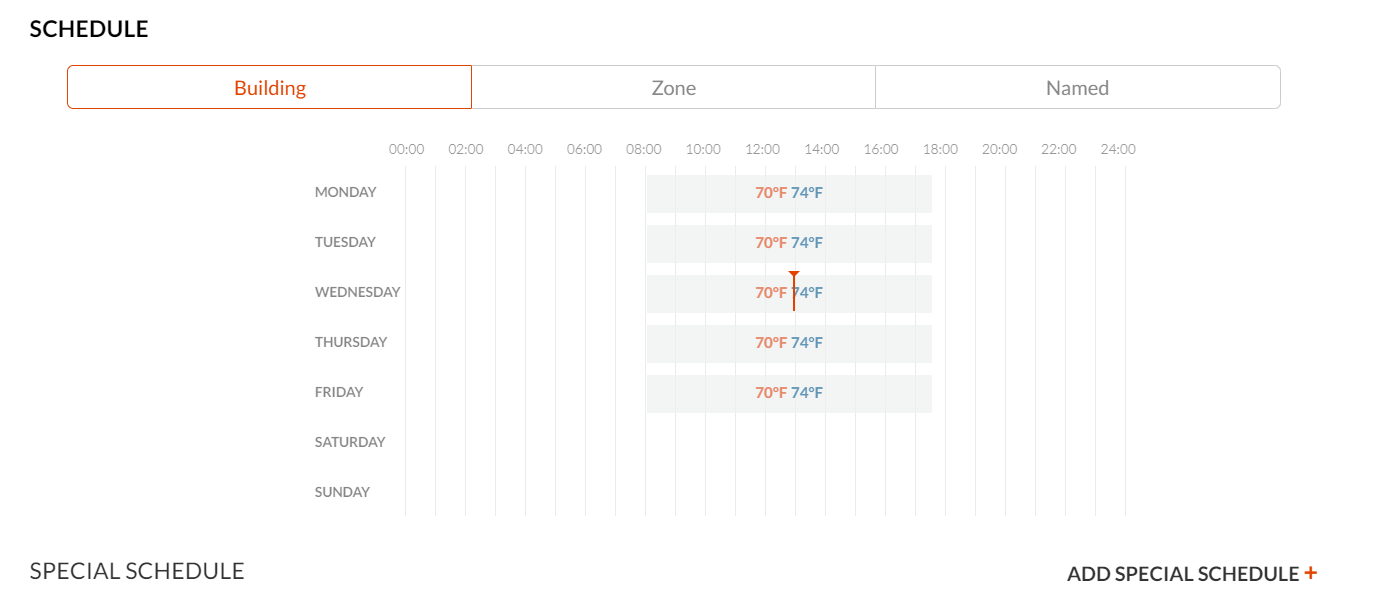Image resolution: width=1382 pixels, height=594 pixels.
Task: Open Monday's 70°F 74°F schedule block
Action: click(x=789, y=194)
